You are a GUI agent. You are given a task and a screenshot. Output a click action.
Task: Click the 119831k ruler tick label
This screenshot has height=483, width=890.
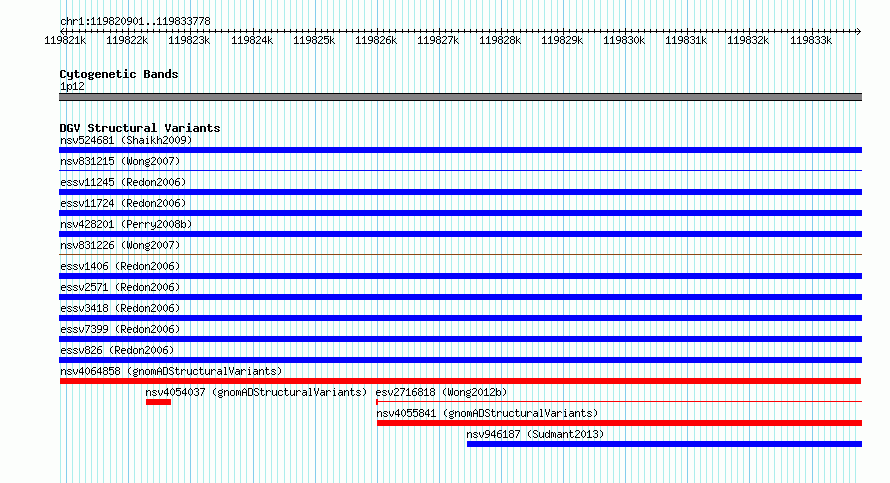pos(686,40)
